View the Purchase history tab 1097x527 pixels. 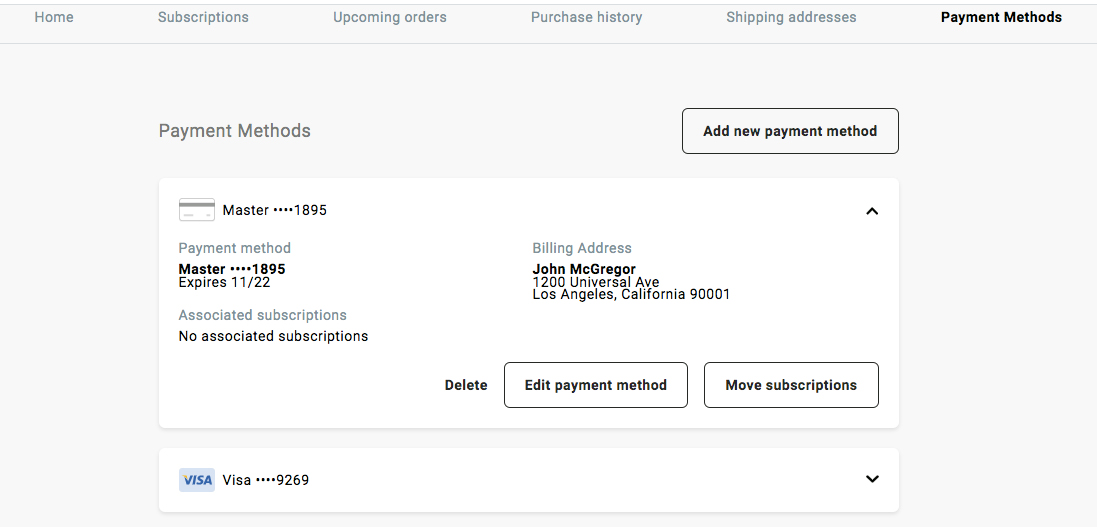[x=586, y=17]
